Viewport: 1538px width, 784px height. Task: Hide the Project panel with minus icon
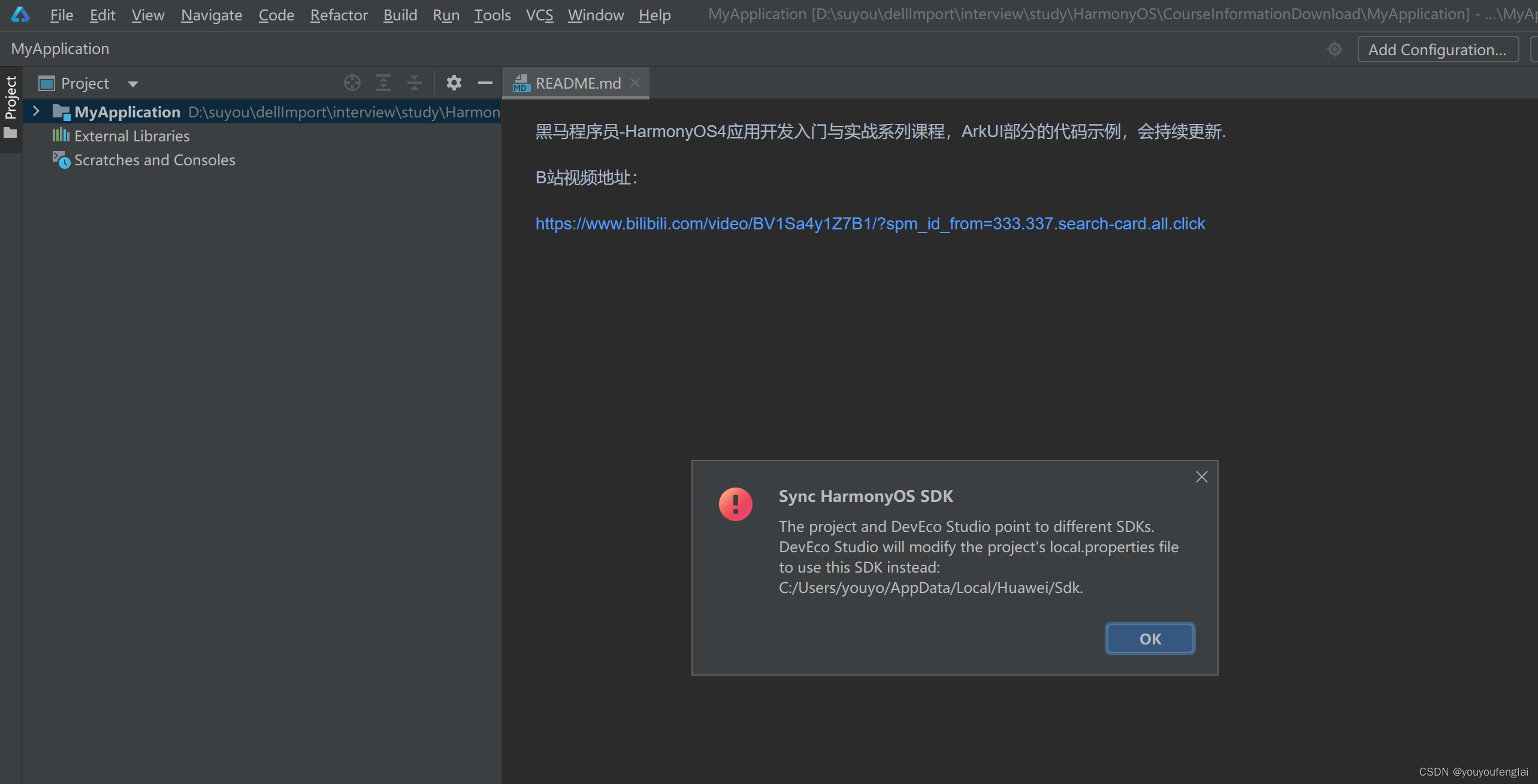click(485, 83)
